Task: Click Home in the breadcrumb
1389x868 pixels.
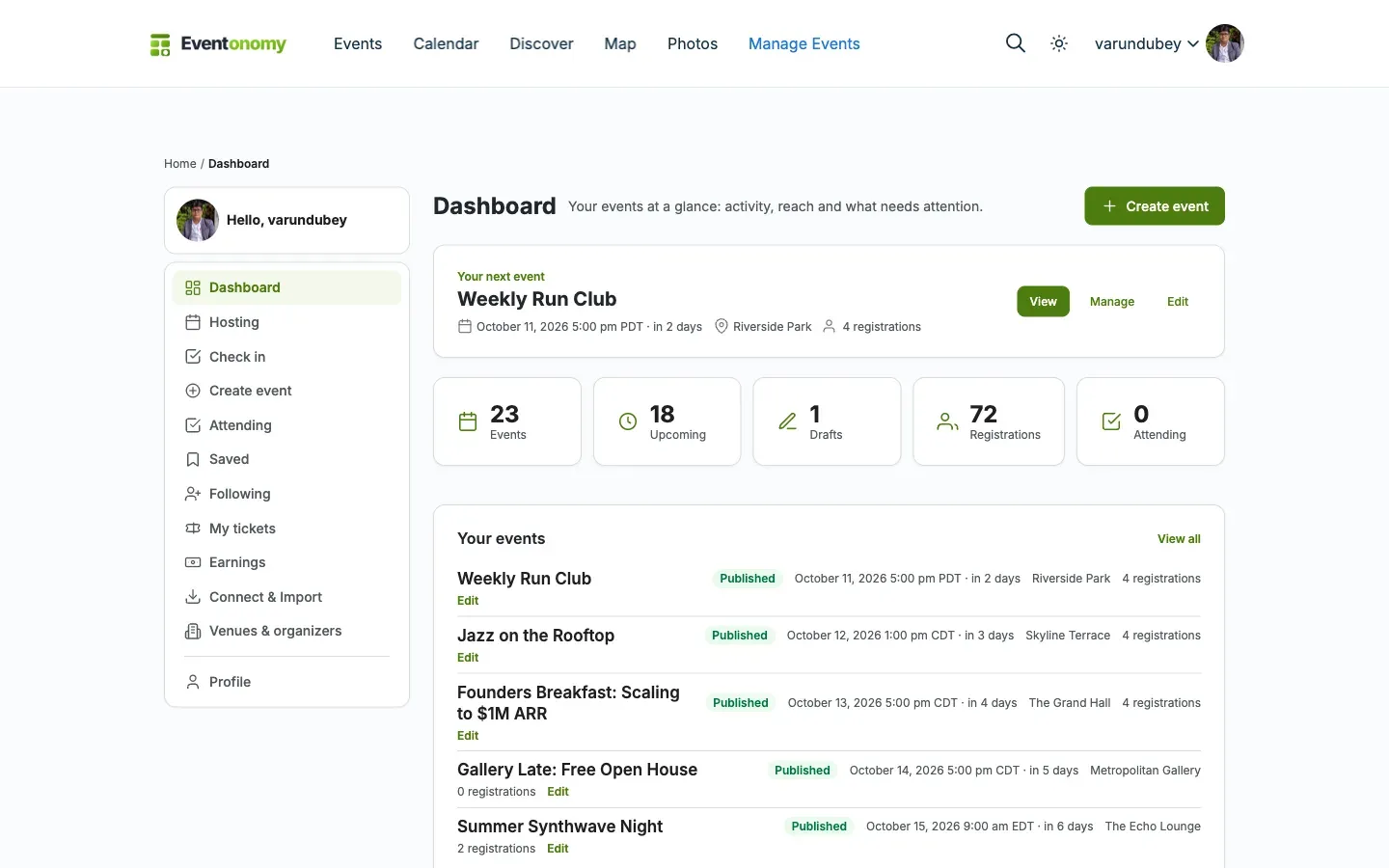Action: (180, 164)
